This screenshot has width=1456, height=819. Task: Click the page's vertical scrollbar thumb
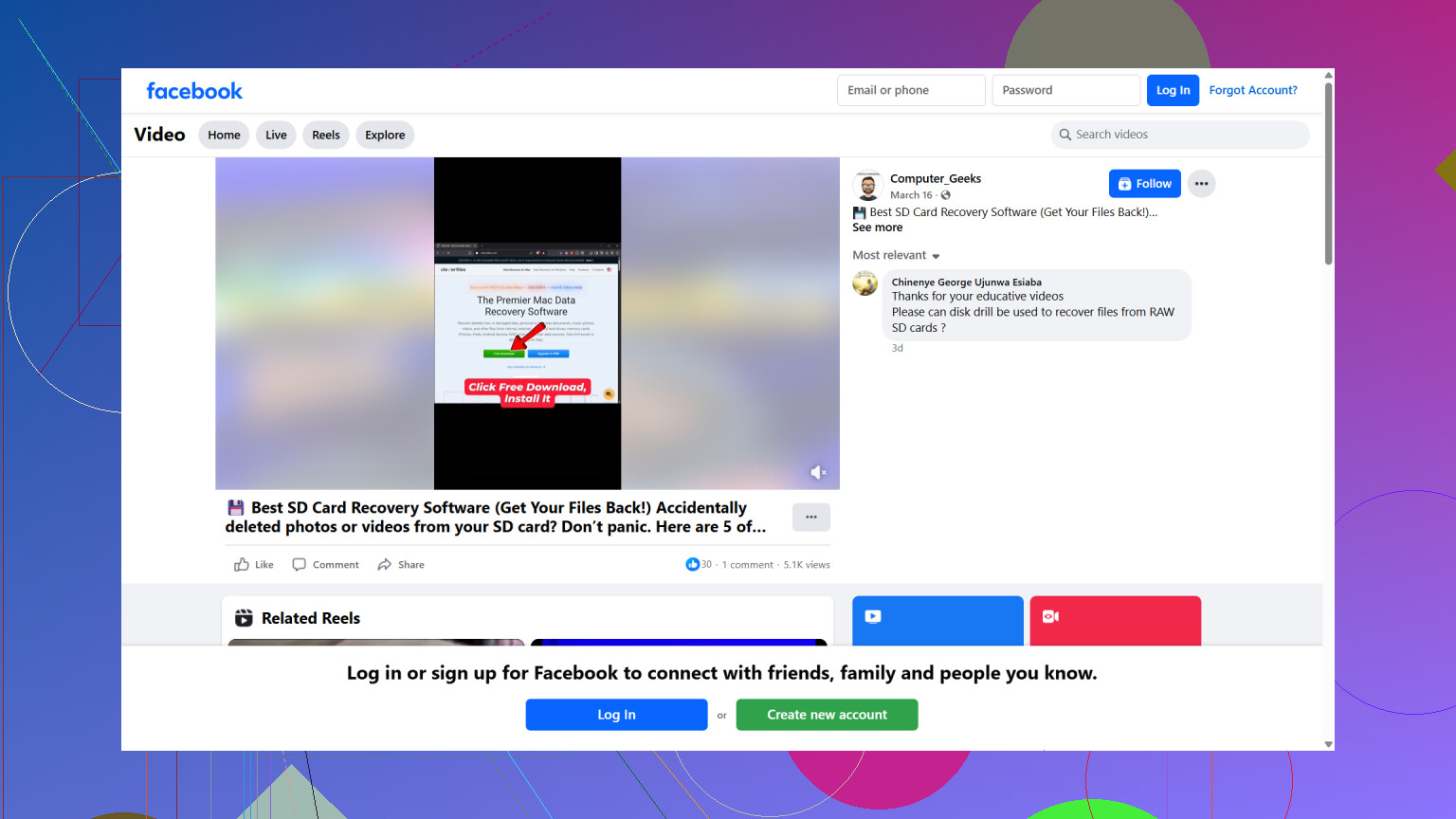pyautogui.click(x=1328, y=173)
